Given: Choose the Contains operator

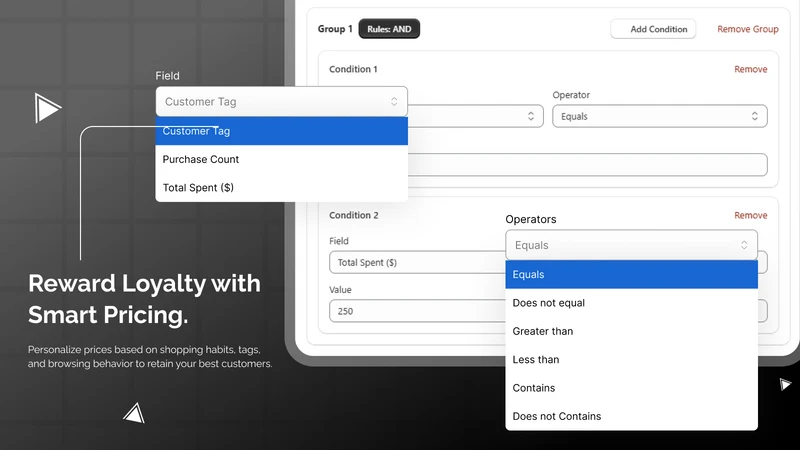Looking at the screenshot, I should click(x=632, y=388).
